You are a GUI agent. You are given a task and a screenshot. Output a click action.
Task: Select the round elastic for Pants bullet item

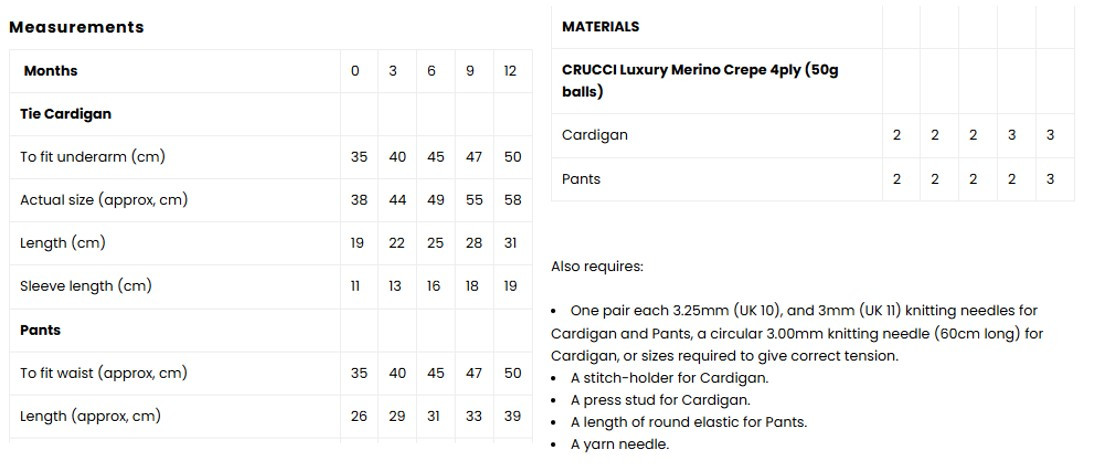click(x=688, y=422)
